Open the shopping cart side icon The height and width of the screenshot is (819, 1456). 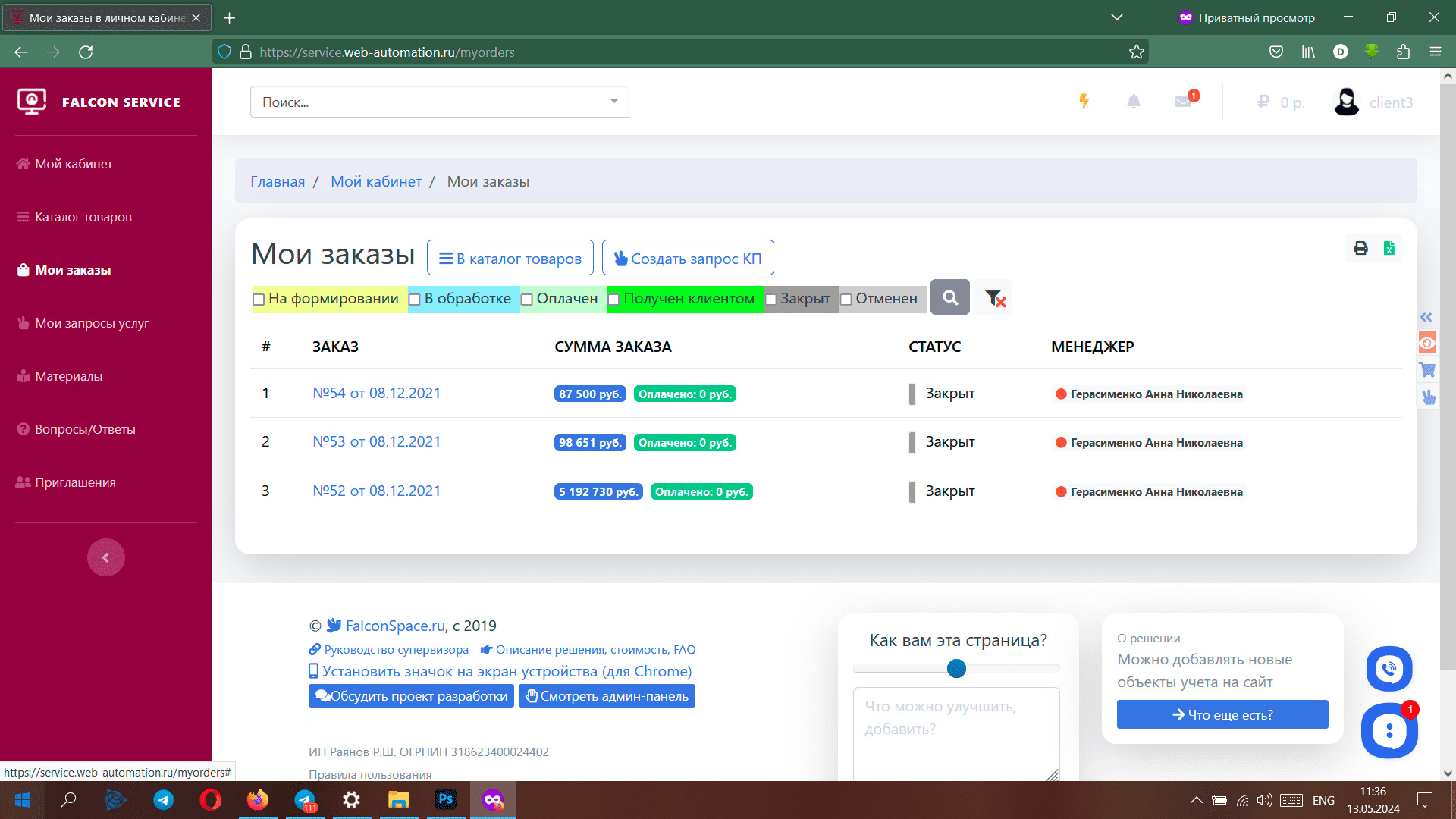point(1427,370)
